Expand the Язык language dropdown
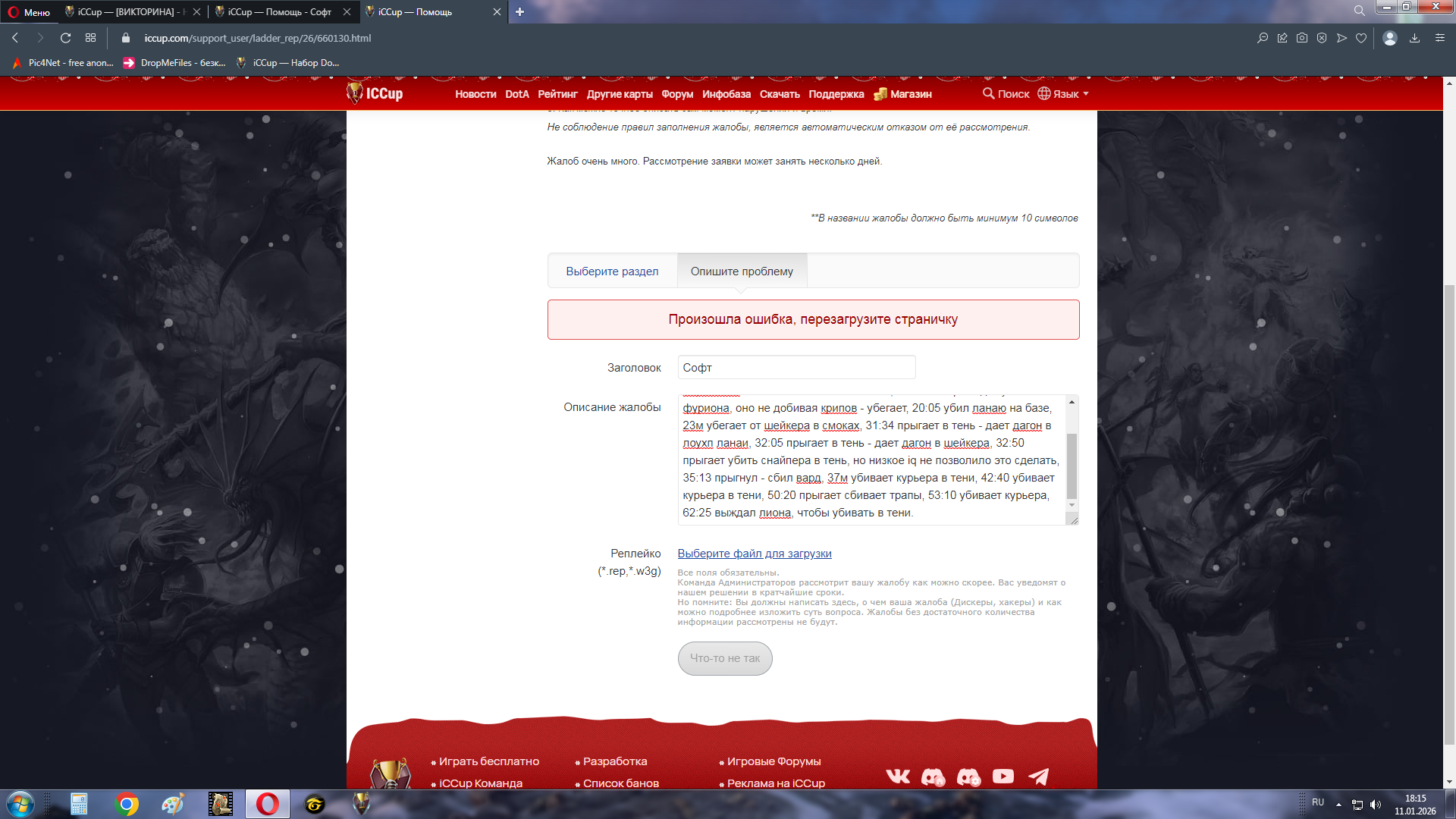This screenshot has height=819, width=1456. (1063, 94)
